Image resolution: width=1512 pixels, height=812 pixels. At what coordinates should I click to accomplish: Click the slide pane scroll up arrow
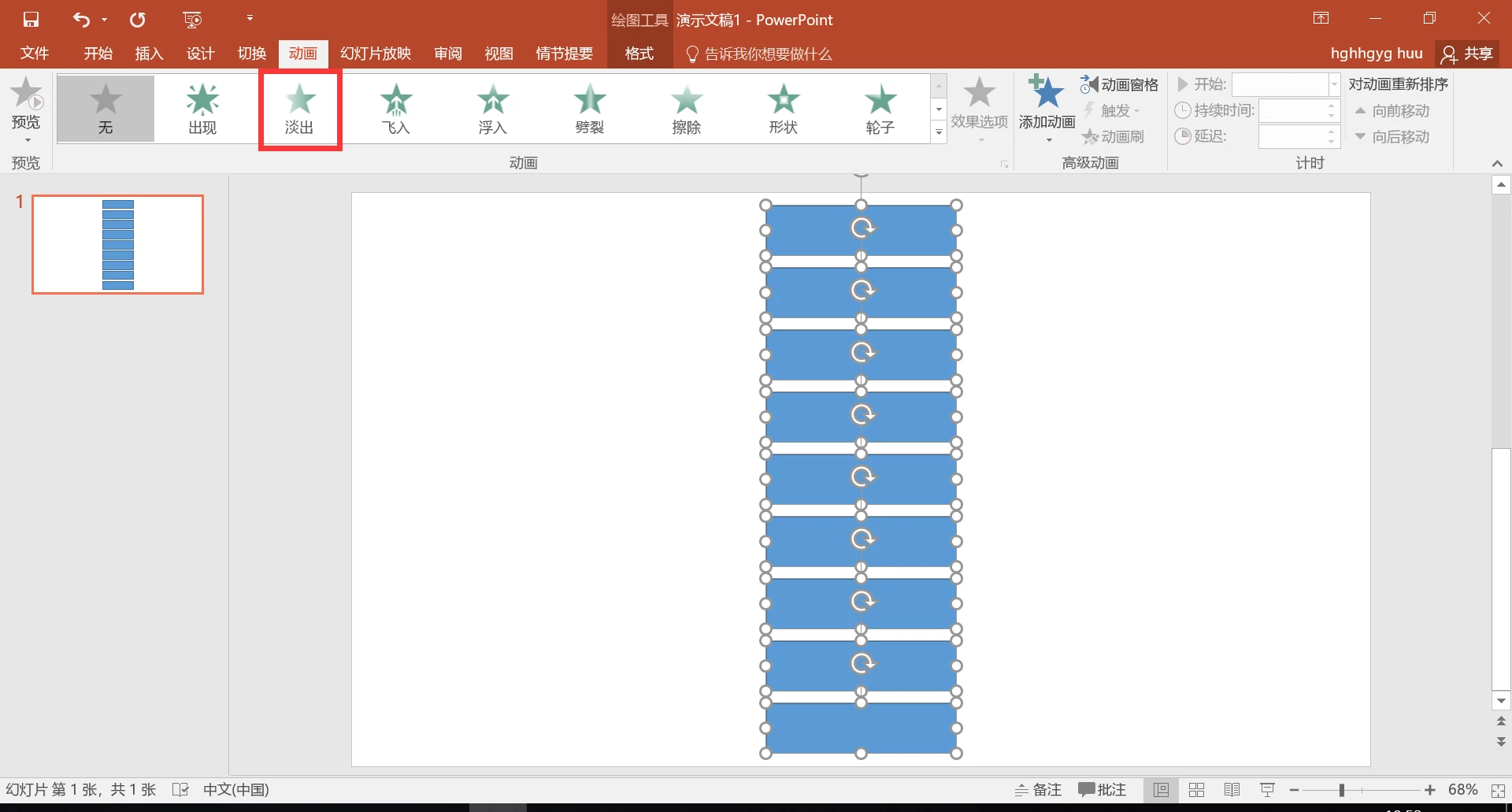1501,185
